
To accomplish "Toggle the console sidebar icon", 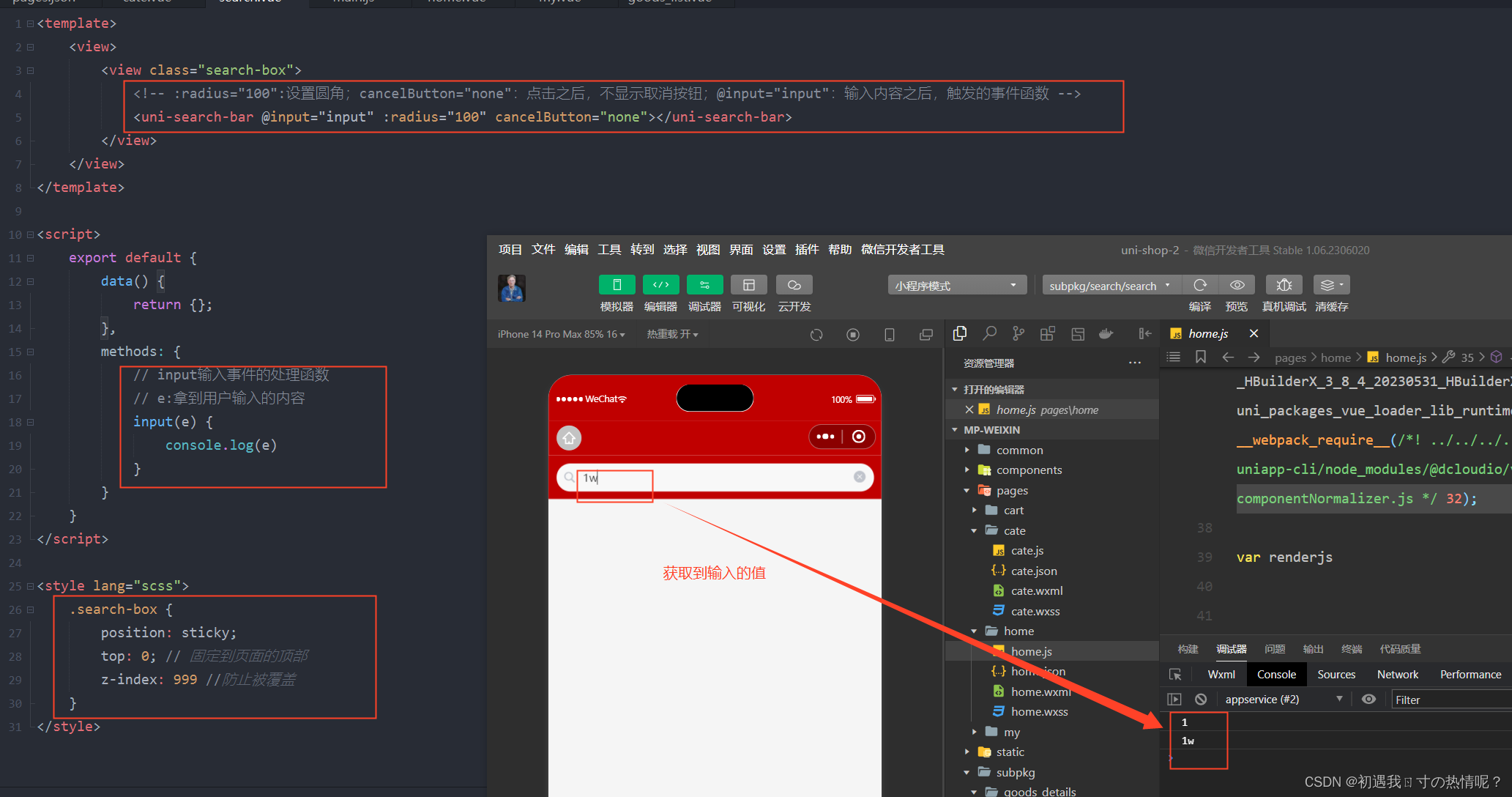I will [x=1174, y=700].
